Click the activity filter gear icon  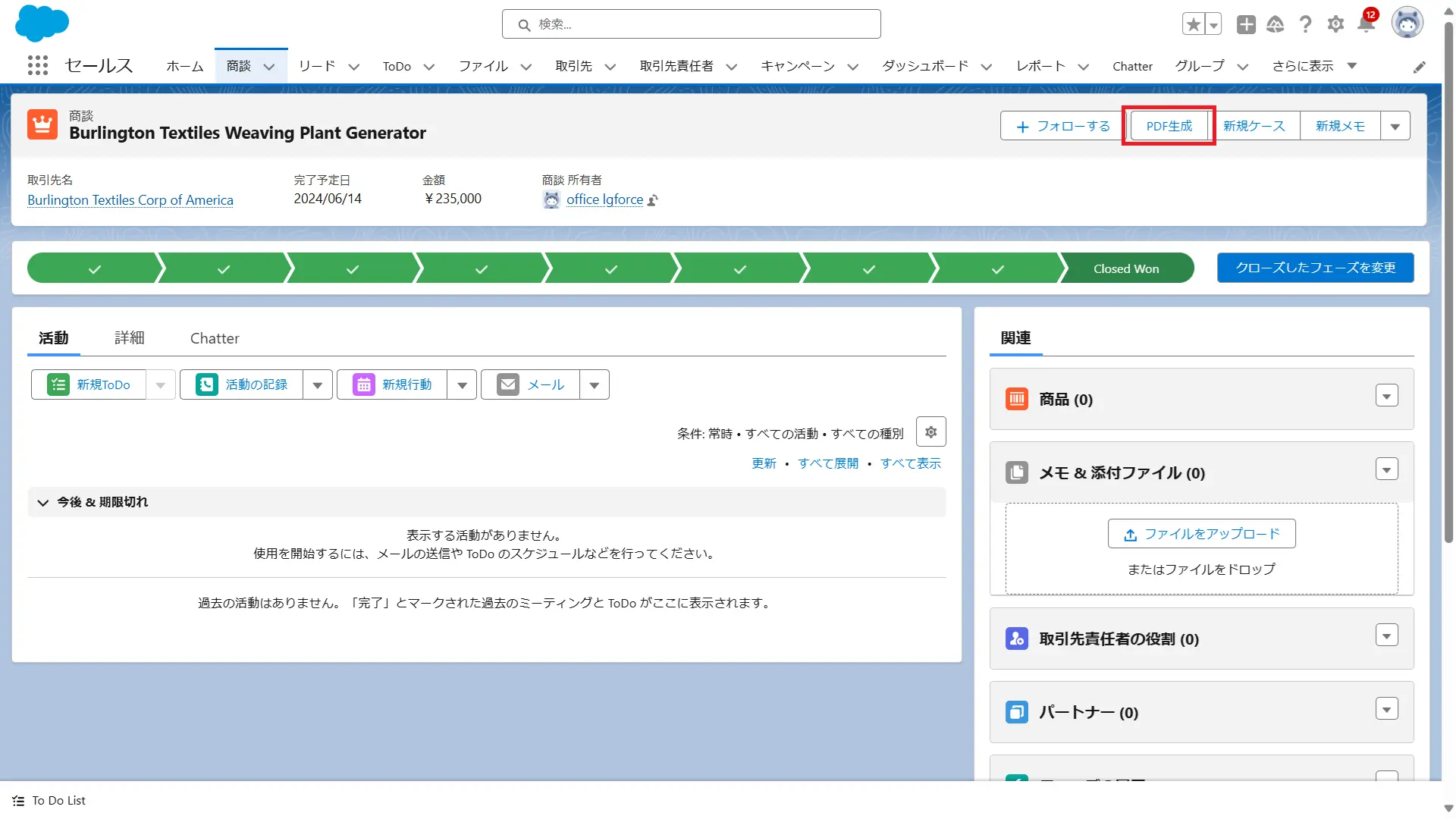coord(930,432)
